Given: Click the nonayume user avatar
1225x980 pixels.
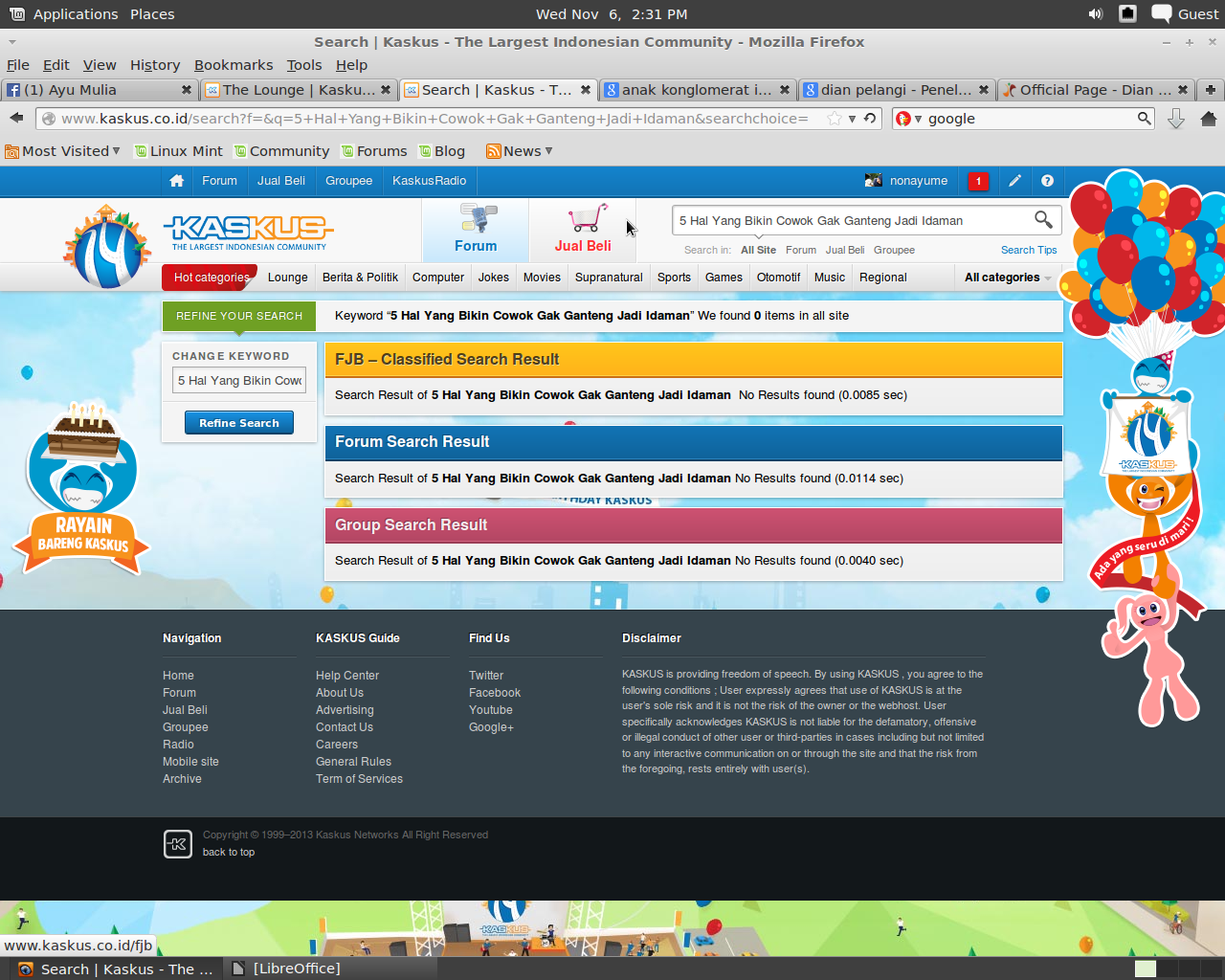Looking at the screenshot, I should coord(873,181).
